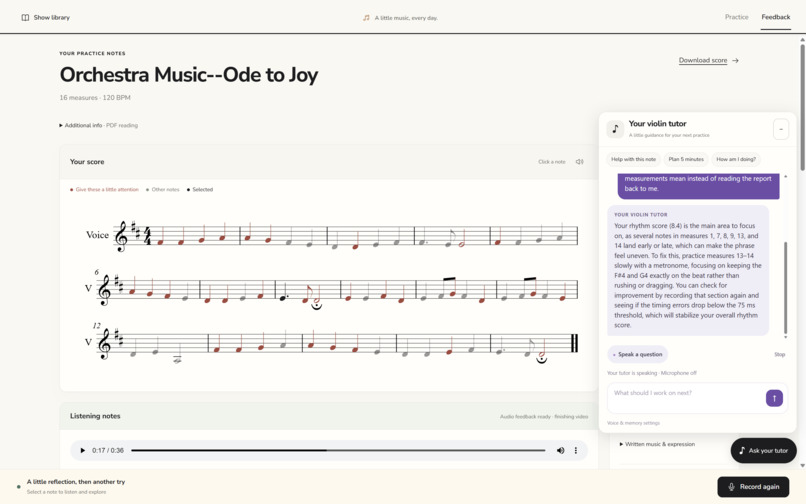This screenshot has width=806, height=504.
Task: Open the audio player more options menu
Action: (x=575, y=451)
